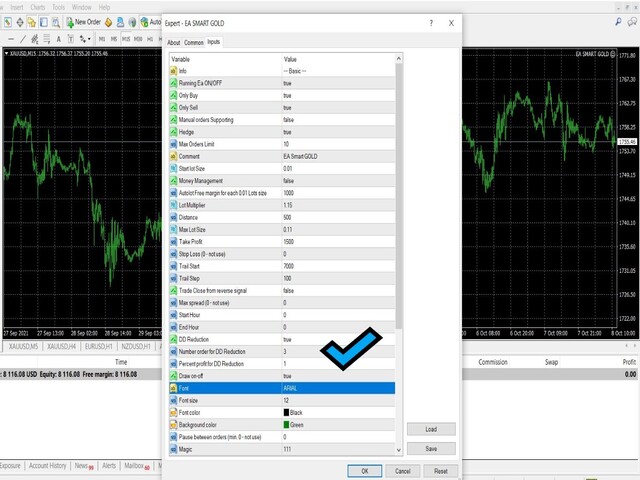Switch chart to M5 timeframe
640x480 pixels.
pyautogui.click(x=114, y=39)
